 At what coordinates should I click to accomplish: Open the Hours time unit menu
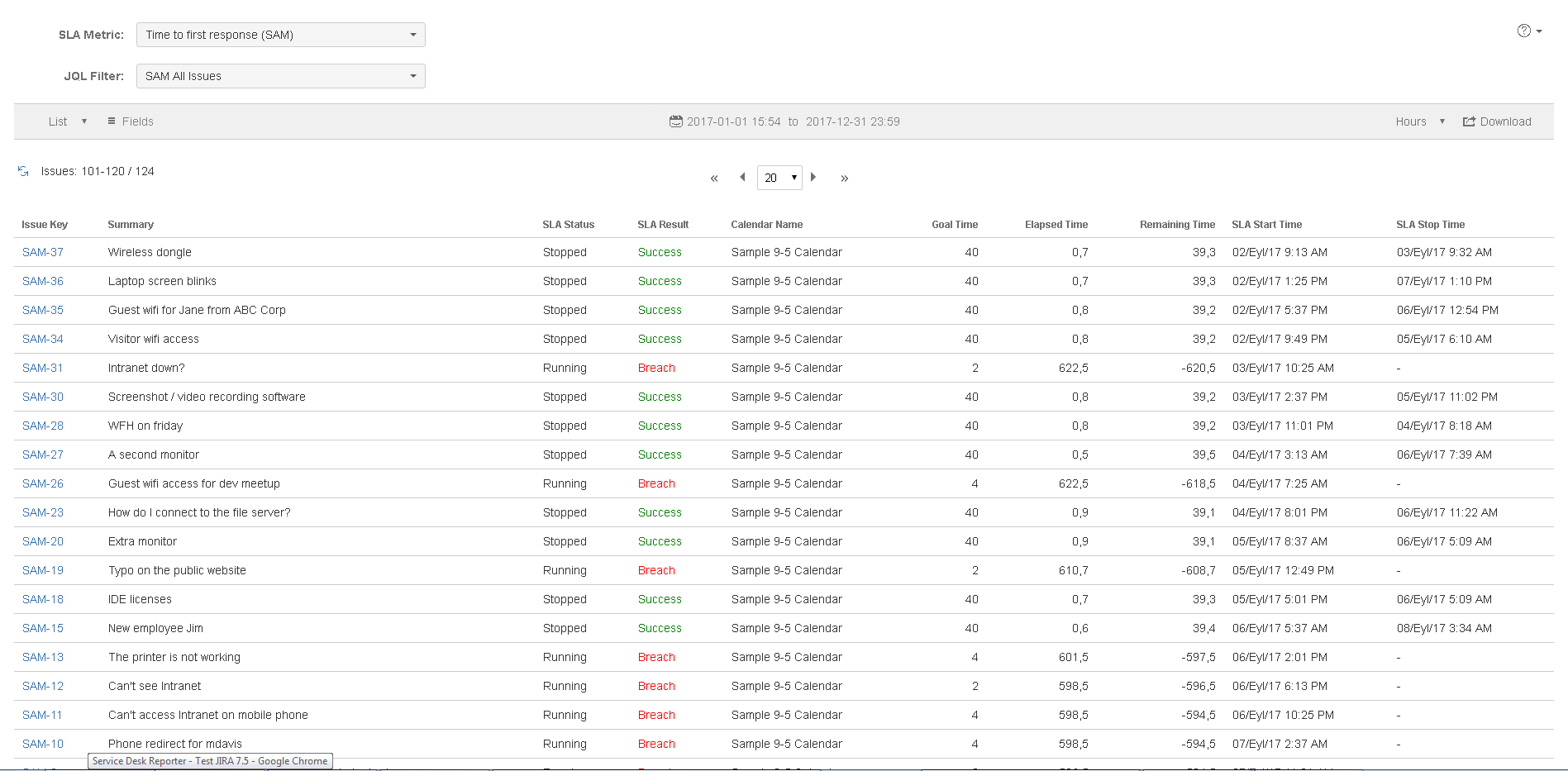tap(1419, 121)
